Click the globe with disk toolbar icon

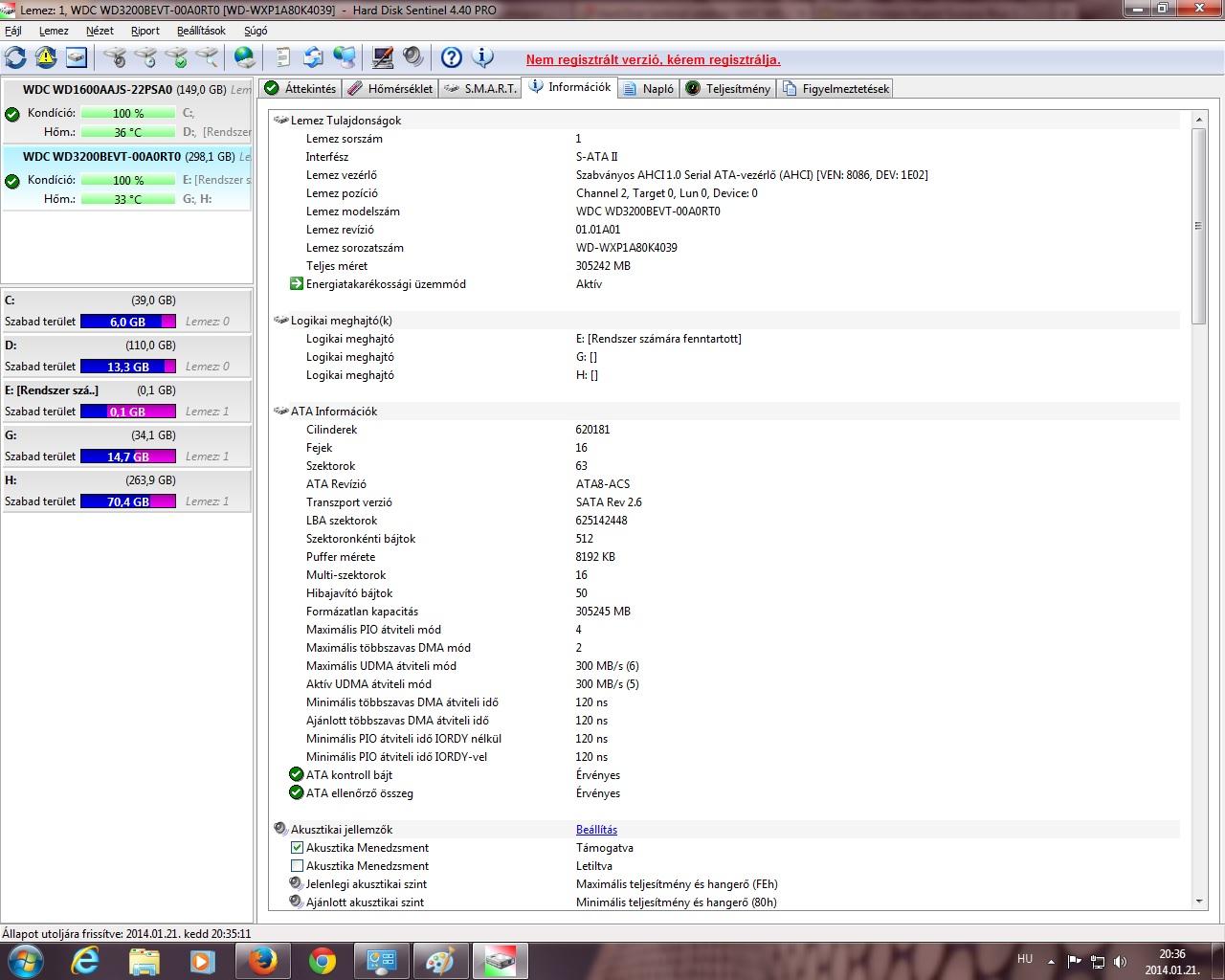[x=245, y=57]
